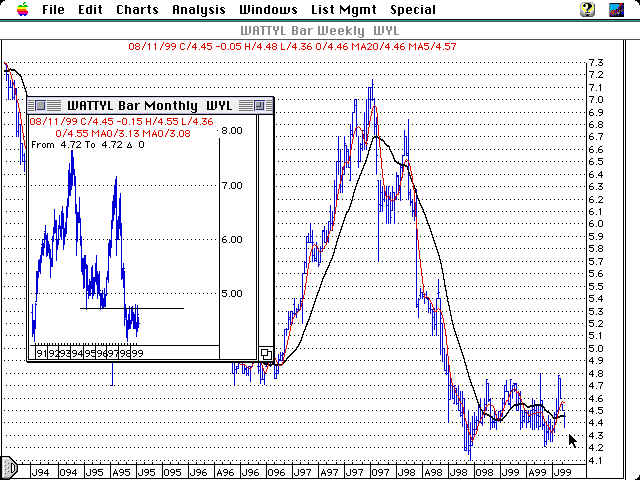Click the 'From 4.72 To 4.72' readout
640x480 pixels.
coord(87,145)
